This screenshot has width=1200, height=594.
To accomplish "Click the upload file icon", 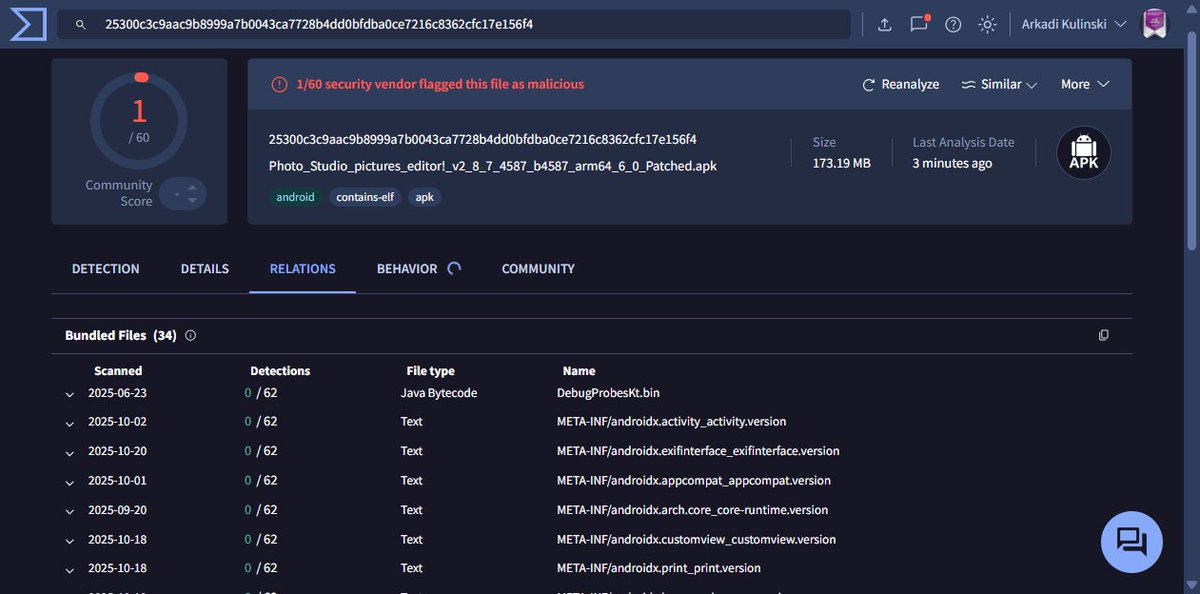I will pyautogui.click(x=884, y=24).
